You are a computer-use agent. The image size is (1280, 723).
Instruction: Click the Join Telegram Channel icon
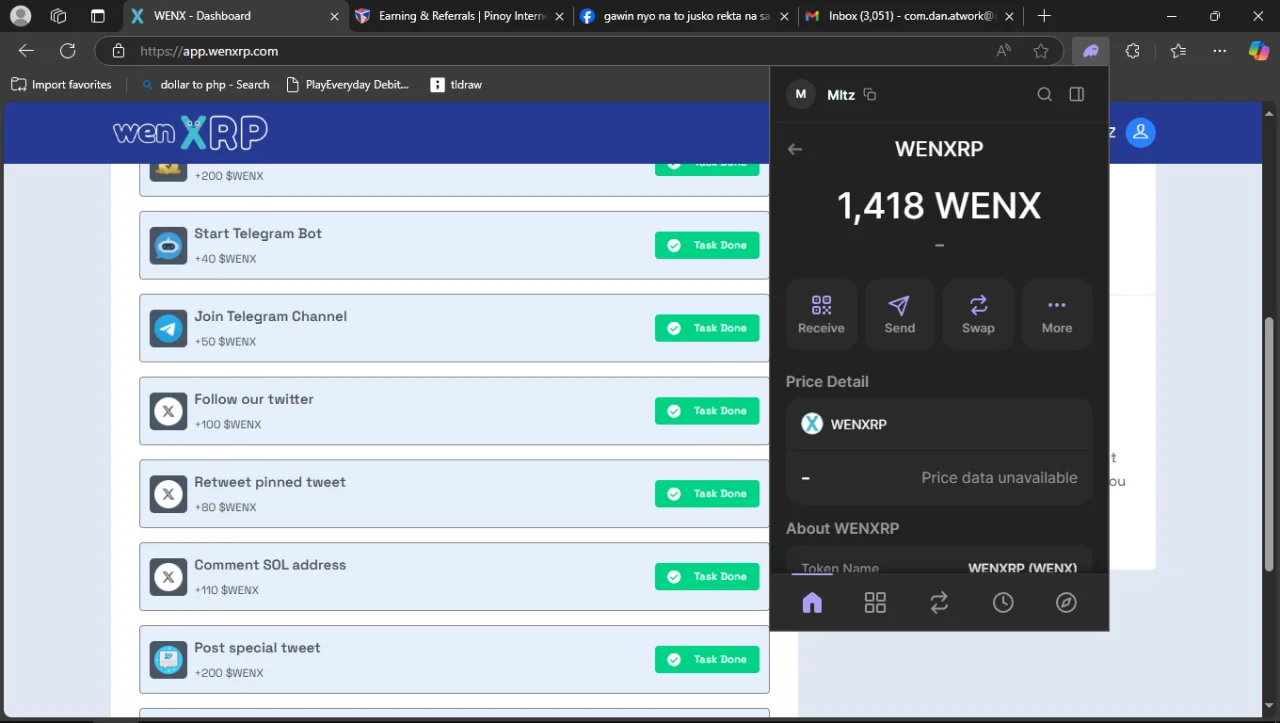pyautogui.click(x=169, y=328)
